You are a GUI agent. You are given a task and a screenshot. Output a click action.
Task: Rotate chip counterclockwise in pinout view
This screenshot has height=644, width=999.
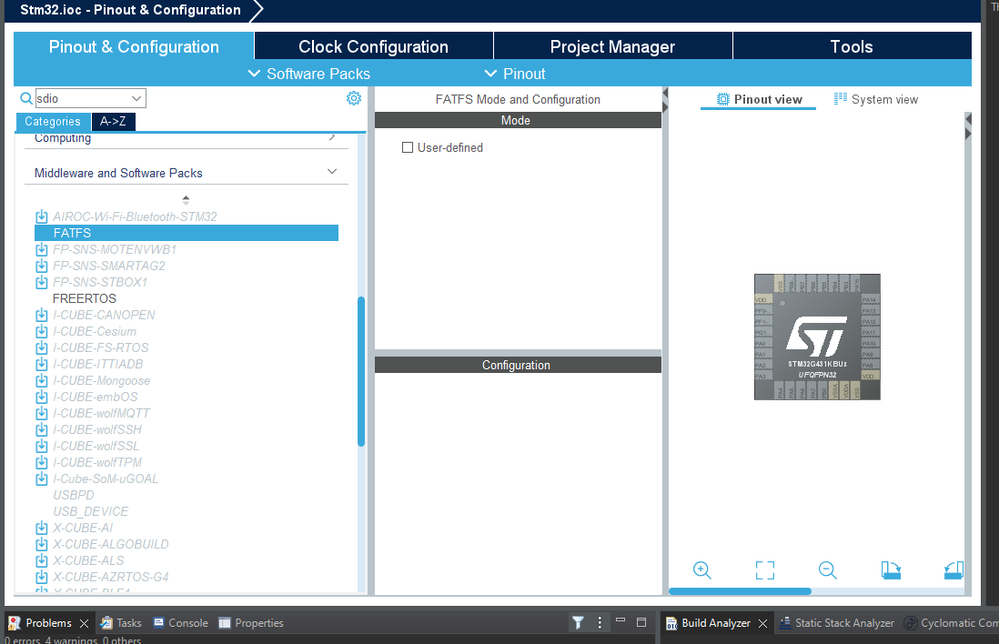[x=954, y=570]
